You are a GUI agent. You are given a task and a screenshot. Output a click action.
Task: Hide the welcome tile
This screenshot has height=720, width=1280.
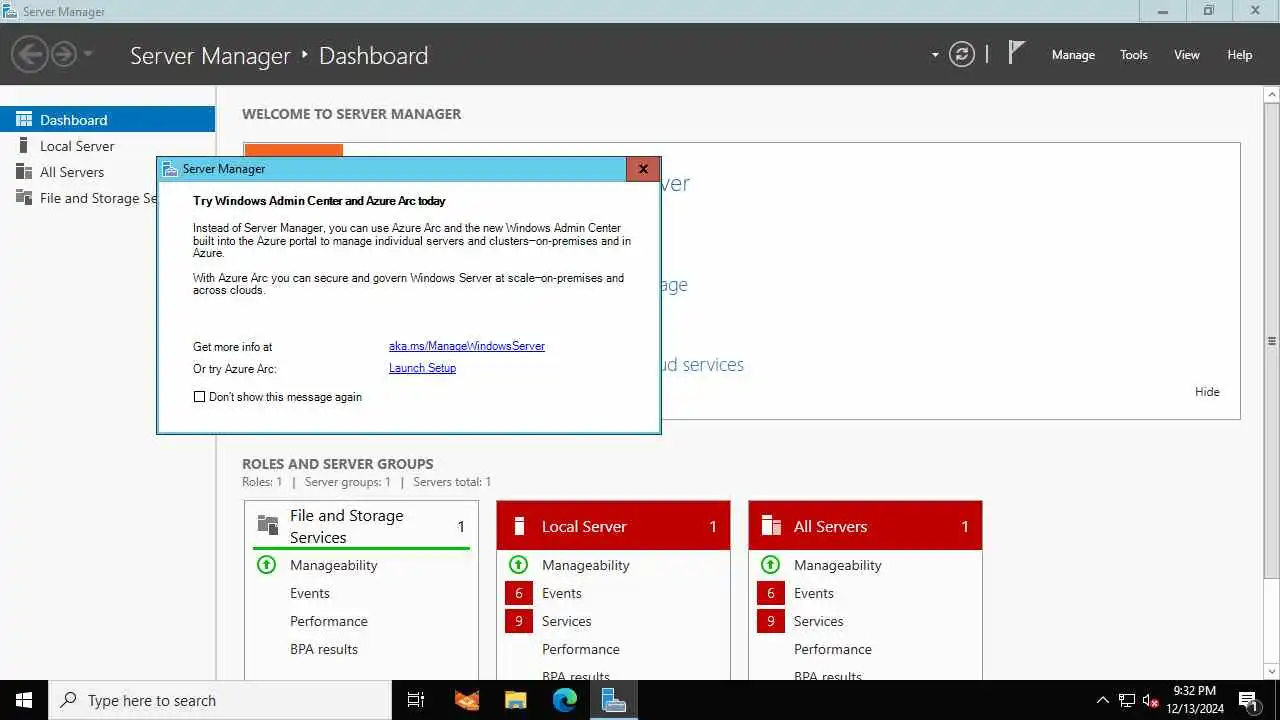click(1207, 392)
